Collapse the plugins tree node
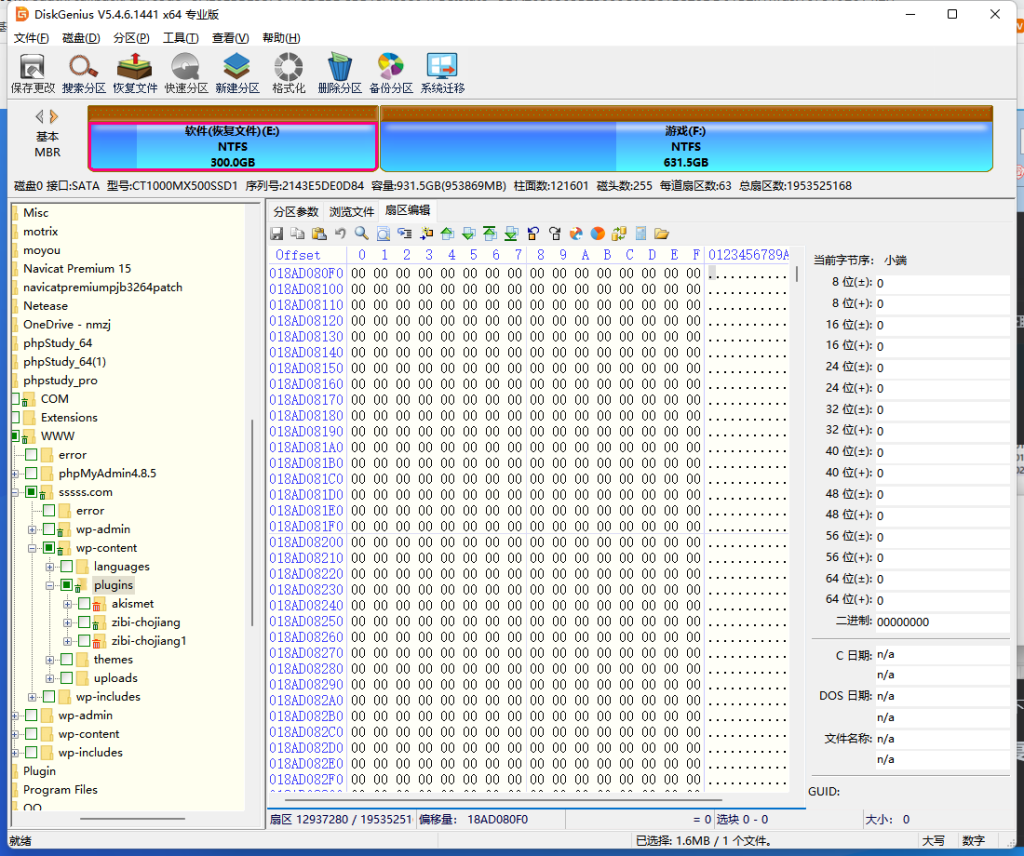This screenshot has width=1024, height=856. coord(49,585)
